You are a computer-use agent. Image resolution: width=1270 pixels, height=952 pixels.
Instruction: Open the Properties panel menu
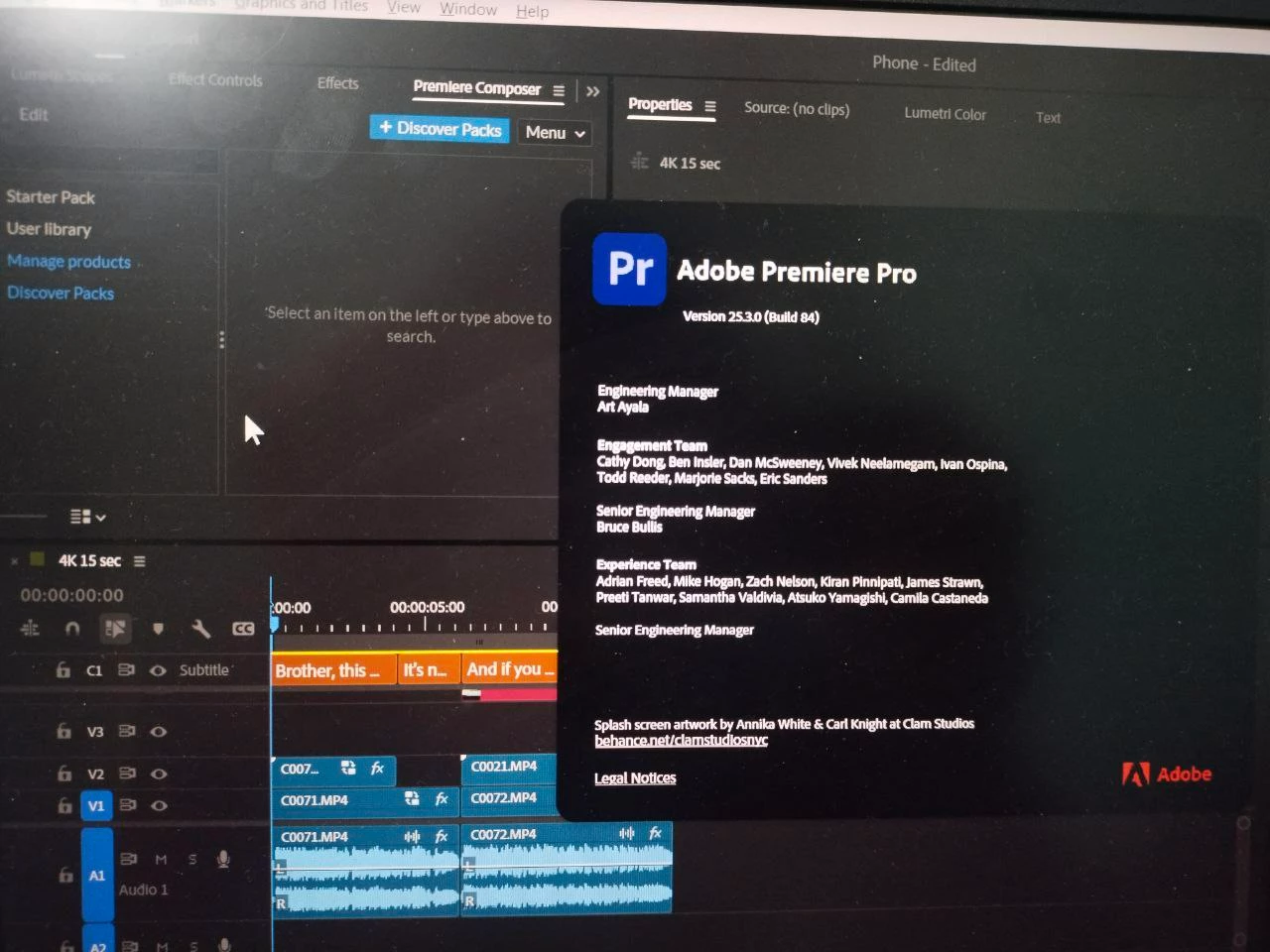(710, 106)
